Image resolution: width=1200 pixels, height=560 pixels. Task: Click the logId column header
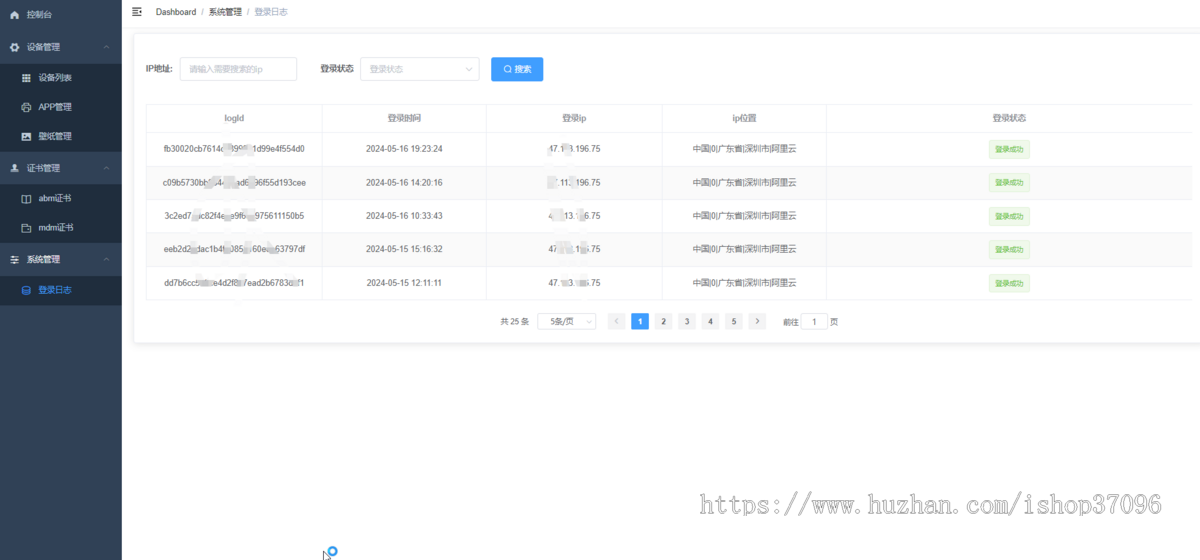pyautogui.click(x=234, y=118)
